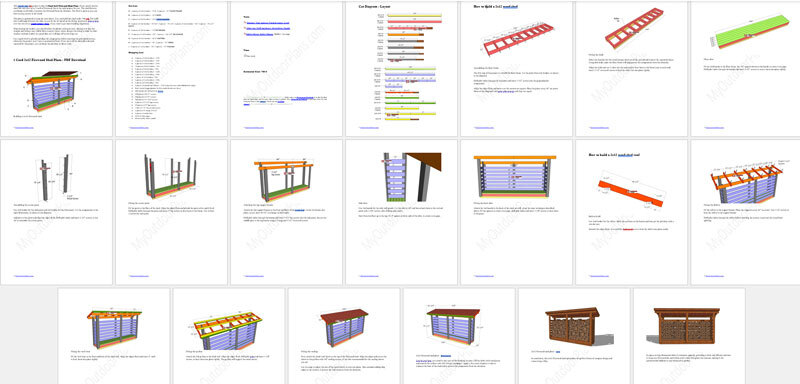This screenshot has height=384, width=800.
Task: Select the side slats detail page thumbnail
Action: tap(402, 212)
